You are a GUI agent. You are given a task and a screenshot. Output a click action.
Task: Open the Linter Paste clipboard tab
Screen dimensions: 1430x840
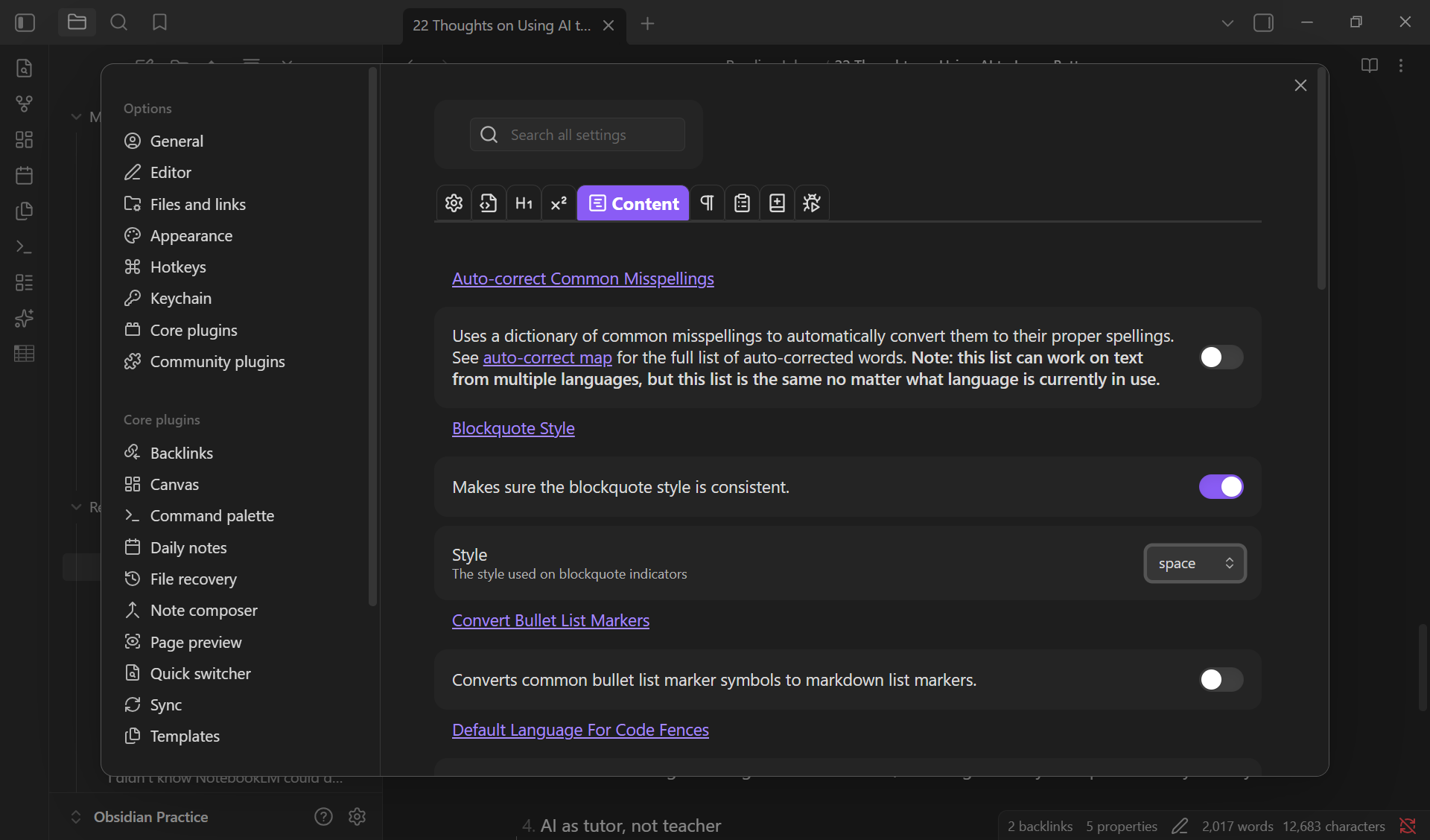[742, 203]
